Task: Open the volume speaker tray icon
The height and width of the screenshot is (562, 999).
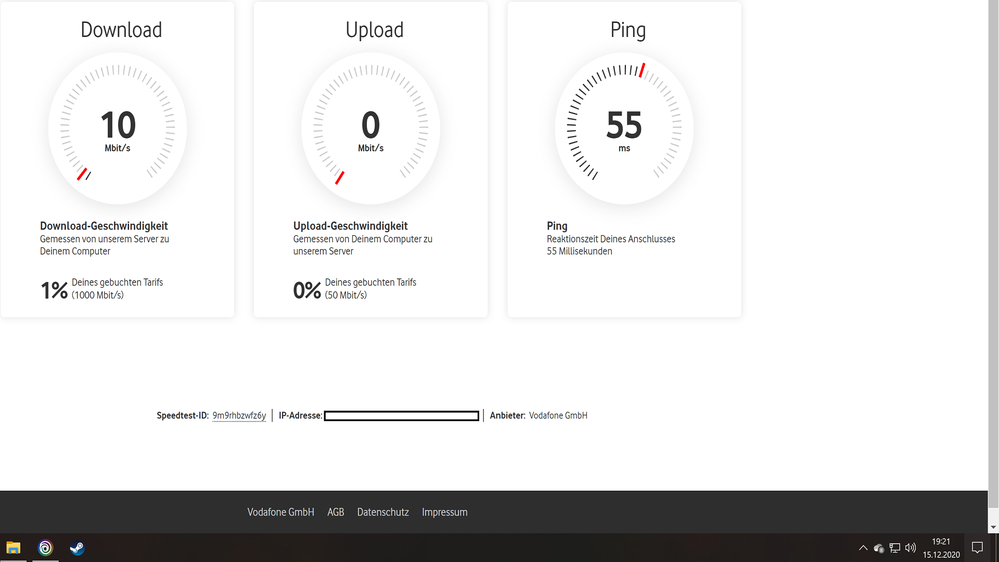Action: point(911,548)
